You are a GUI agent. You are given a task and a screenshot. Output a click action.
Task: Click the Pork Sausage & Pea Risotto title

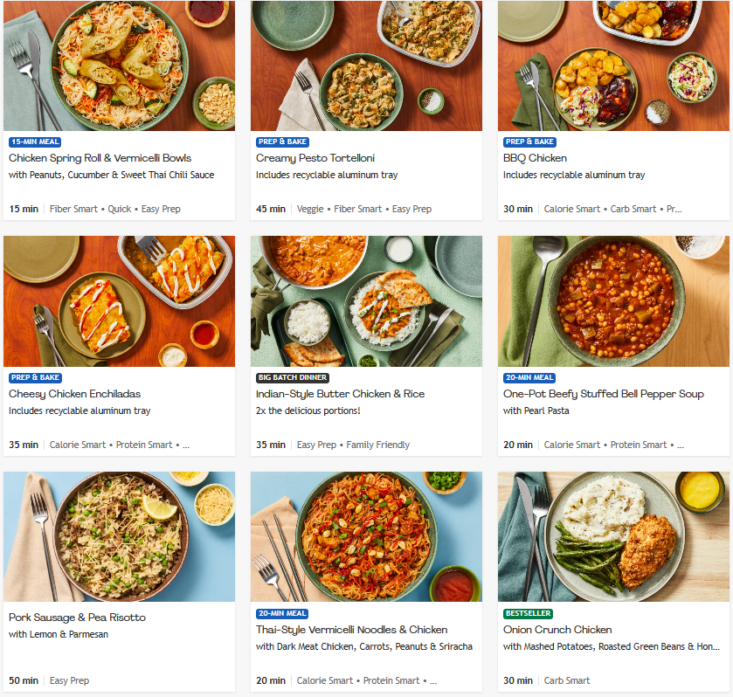(x=77, y=617)
